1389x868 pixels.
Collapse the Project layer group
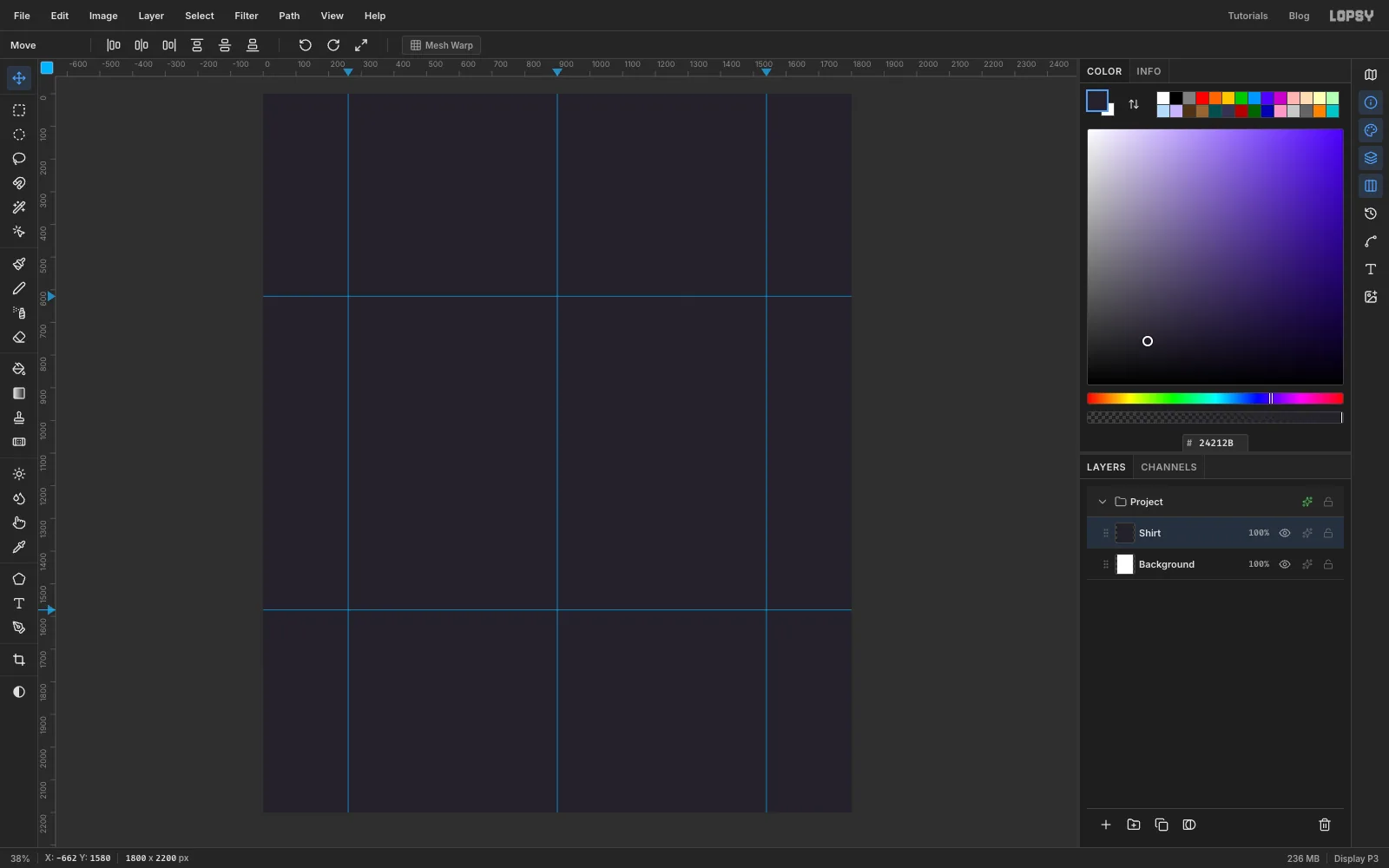coord(1103,502)
